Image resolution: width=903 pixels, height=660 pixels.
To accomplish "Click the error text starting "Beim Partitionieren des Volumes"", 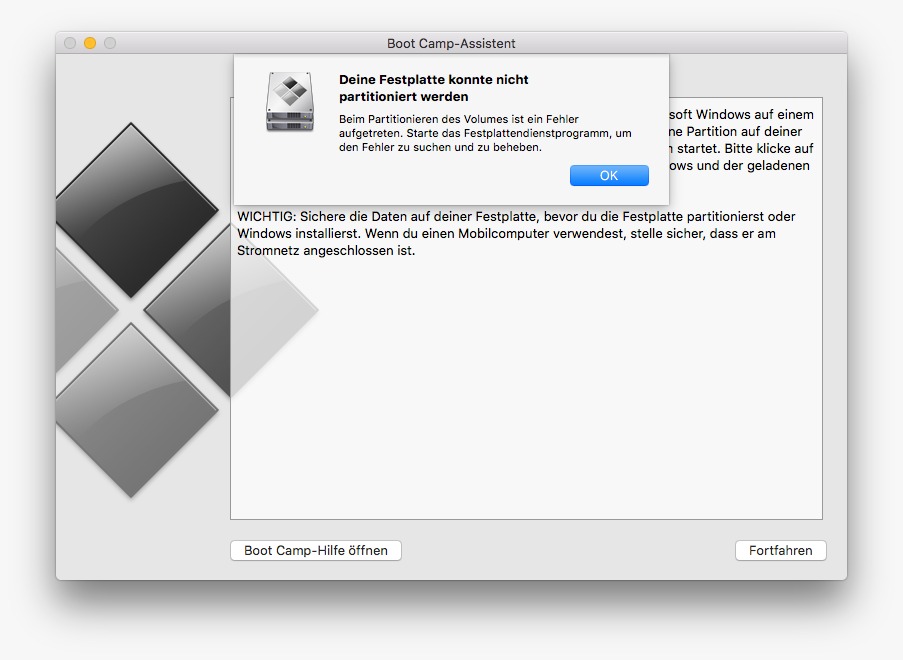I will coord(485,133).
